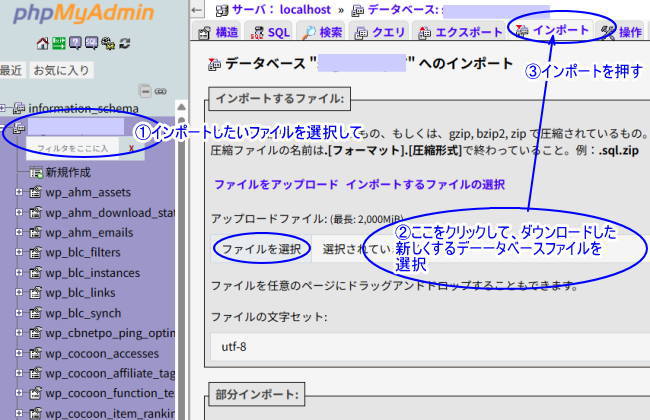Click the 新規作成 new table icon
Viewport: 650px width, 420px height.
(x=36, y=172)
